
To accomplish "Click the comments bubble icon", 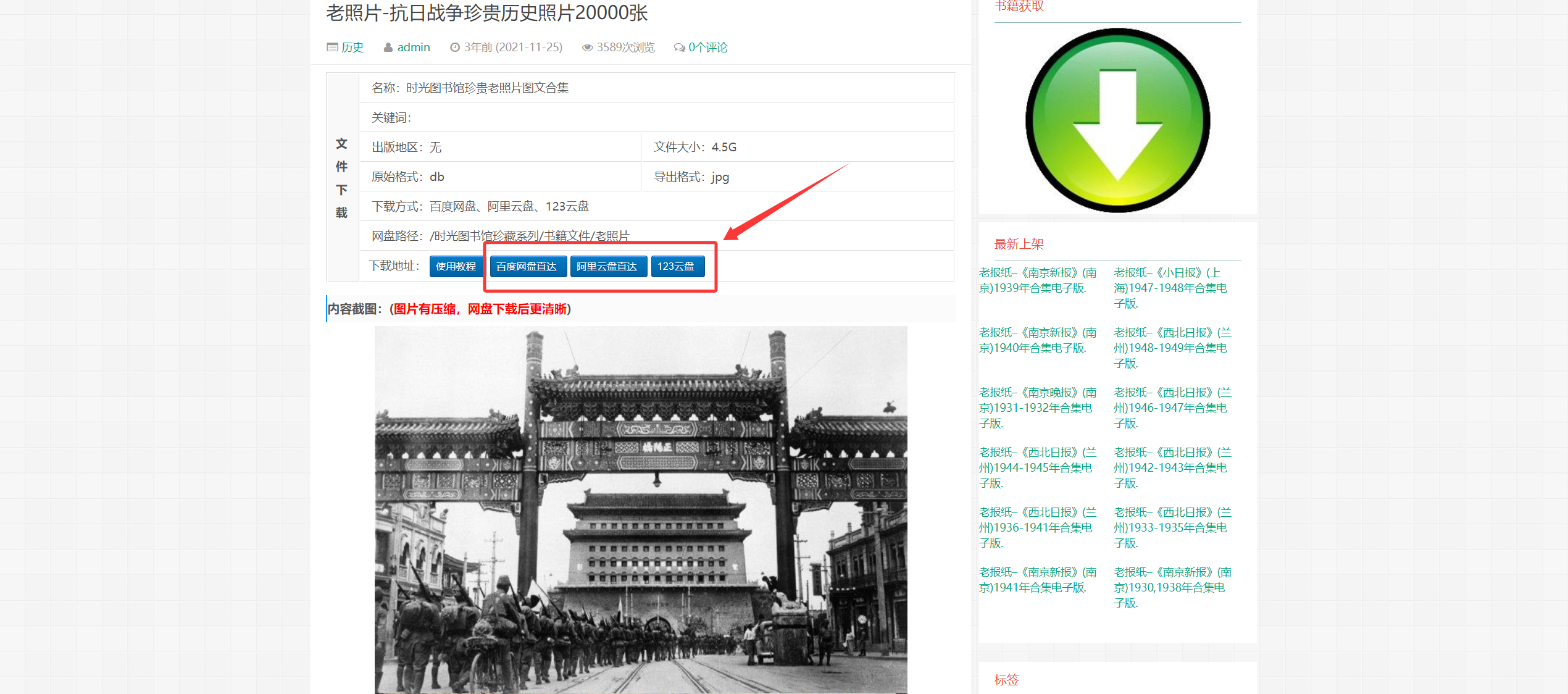I will coord(679,48).
